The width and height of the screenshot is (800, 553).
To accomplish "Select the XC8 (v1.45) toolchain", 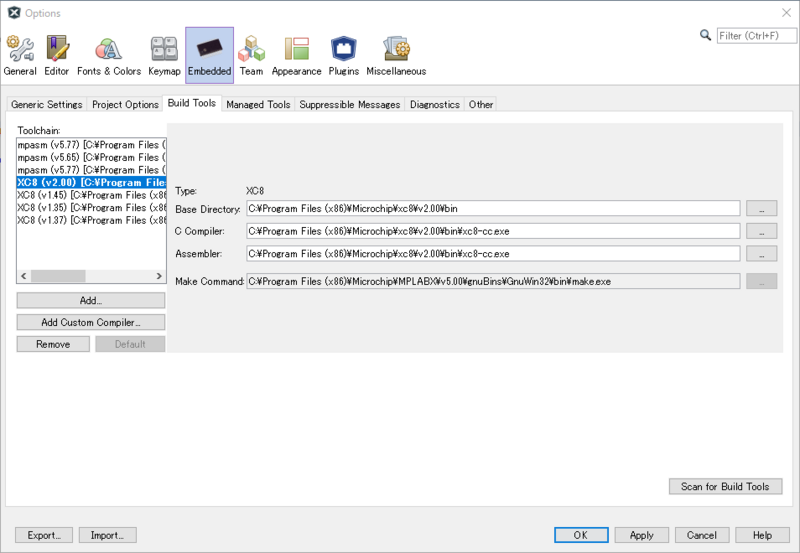I will (91, 195).
